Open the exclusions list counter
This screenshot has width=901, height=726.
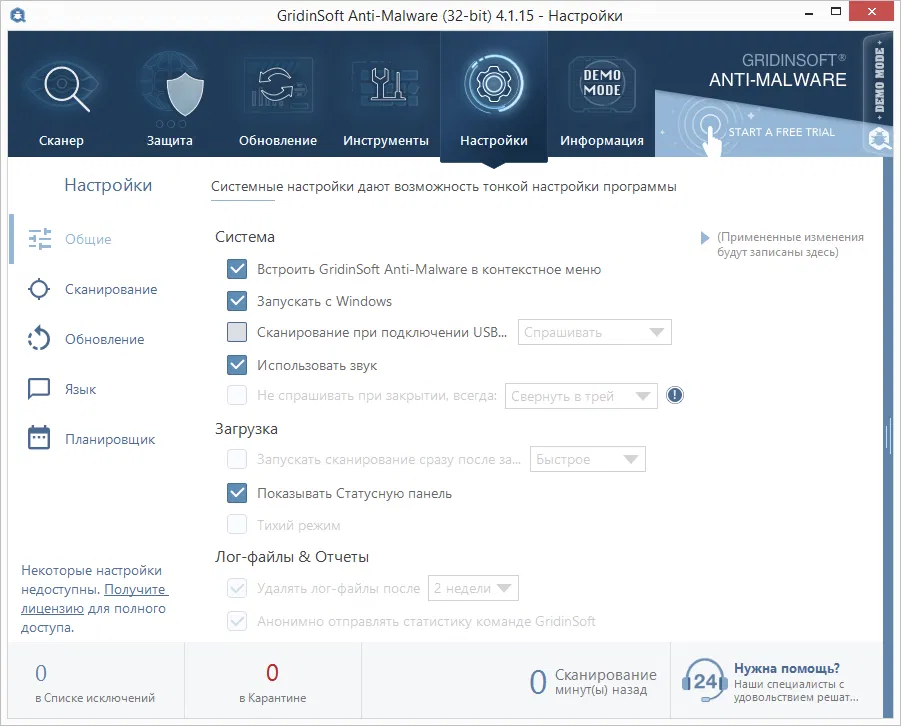tap(95, 682)
